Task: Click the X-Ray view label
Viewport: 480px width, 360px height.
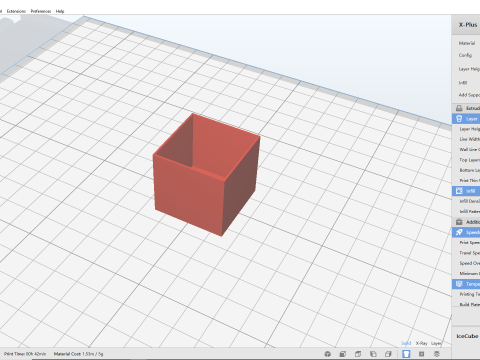Action: tap(421, 343)
